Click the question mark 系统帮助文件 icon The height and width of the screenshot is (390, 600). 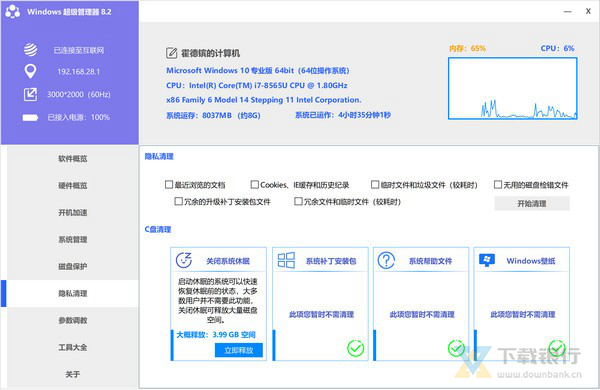pyautogui.click(x=386, y=260)
